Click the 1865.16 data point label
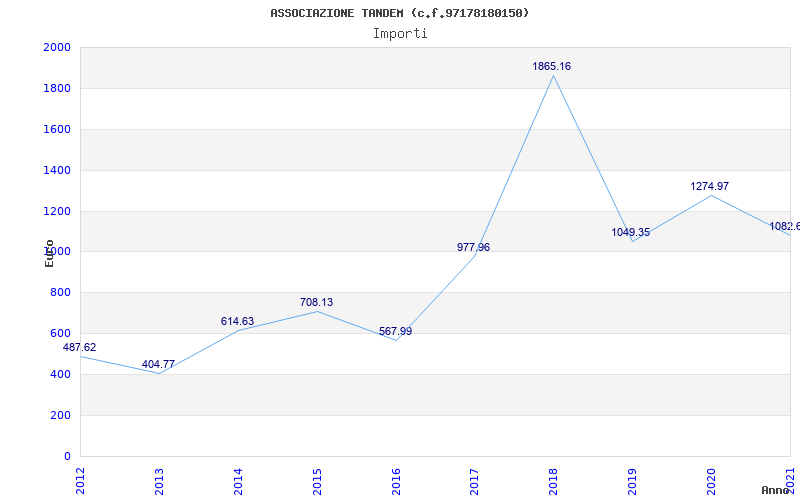Image resolution: width=800 pixels, height=500 pixels. pyautogui.click(x=552, y=66)
